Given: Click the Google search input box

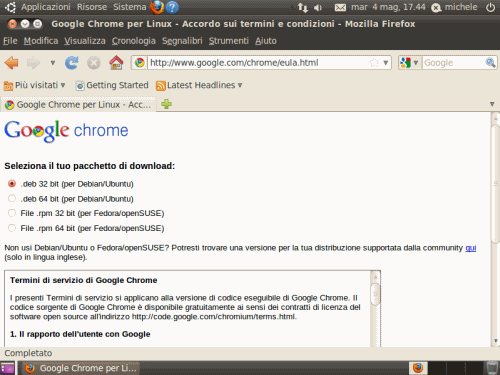Looking at the screenshot, I should (453, 63).
